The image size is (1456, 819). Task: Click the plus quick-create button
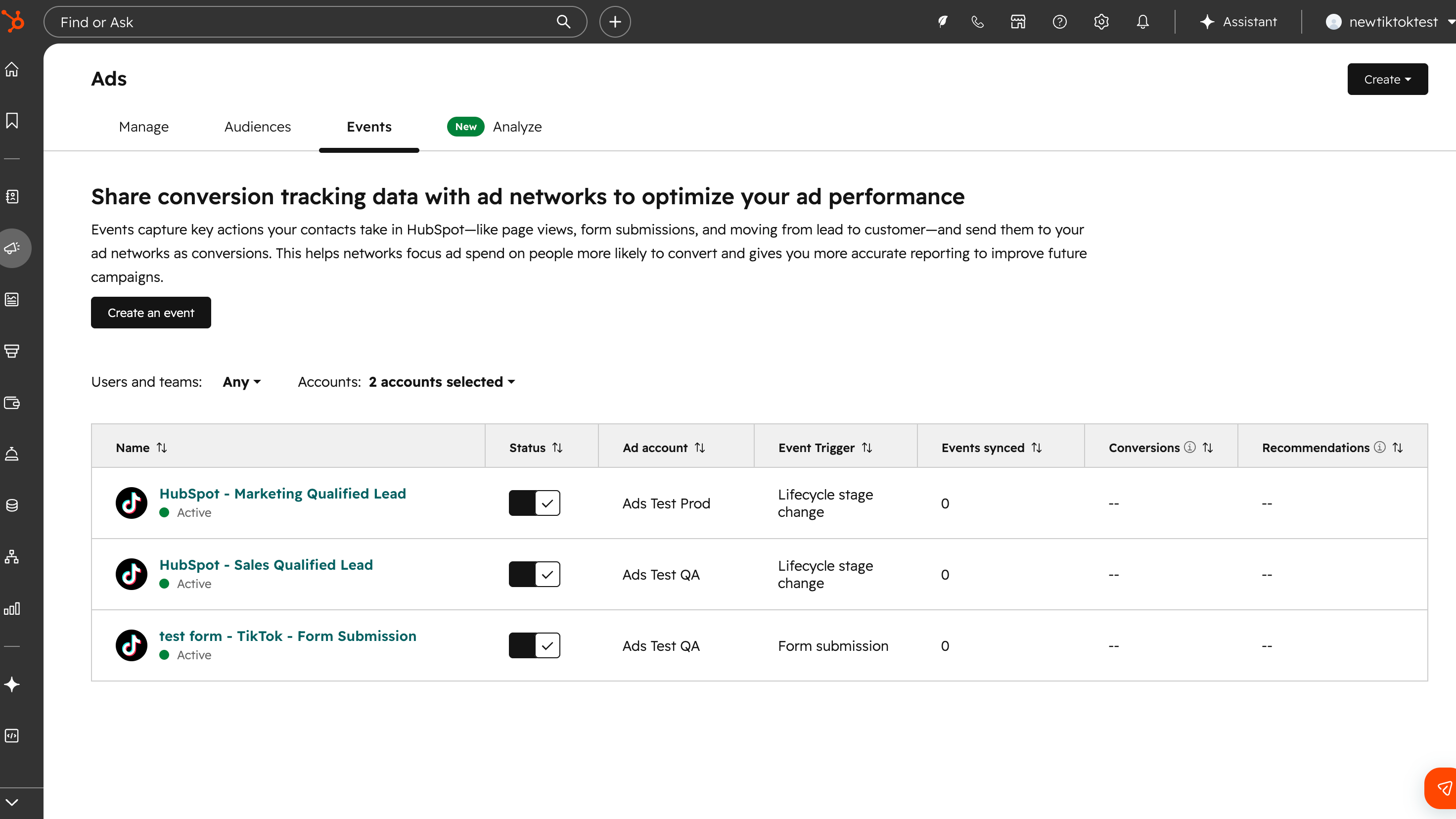[x=615, y=21]
